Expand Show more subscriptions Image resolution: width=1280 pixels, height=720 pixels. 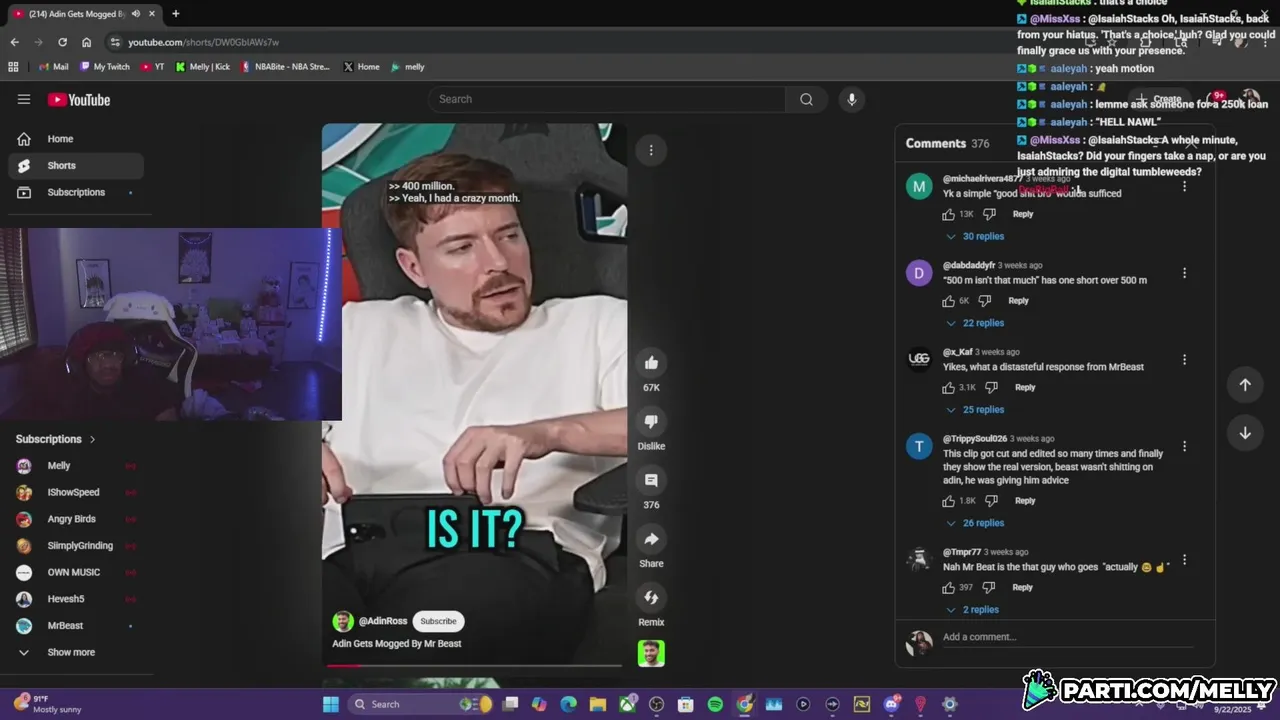tap(76, 652)
